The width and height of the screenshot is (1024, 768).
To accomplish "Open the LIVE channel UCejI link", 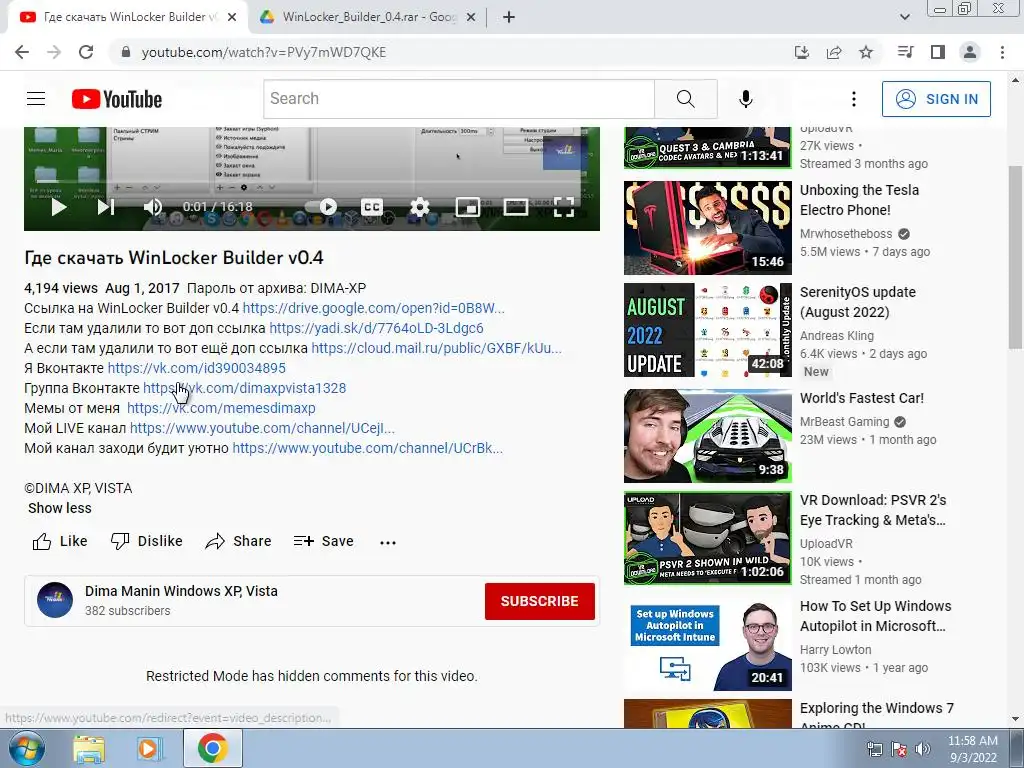I will pos(262,428).
